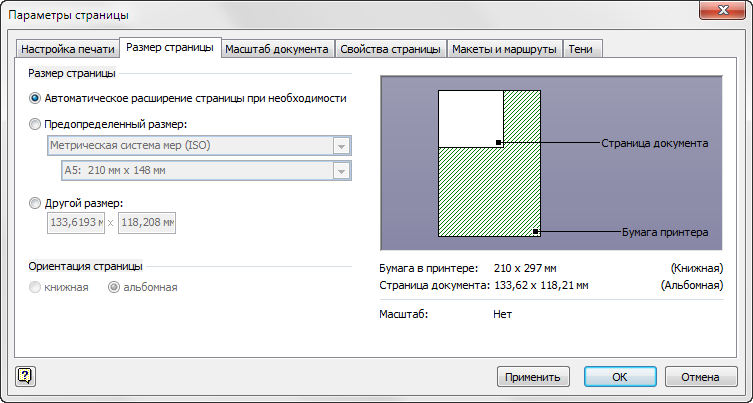Go to the Свойства страницы tab
The width and height of the screenshot is (753, 403).
tap(390, 49)
